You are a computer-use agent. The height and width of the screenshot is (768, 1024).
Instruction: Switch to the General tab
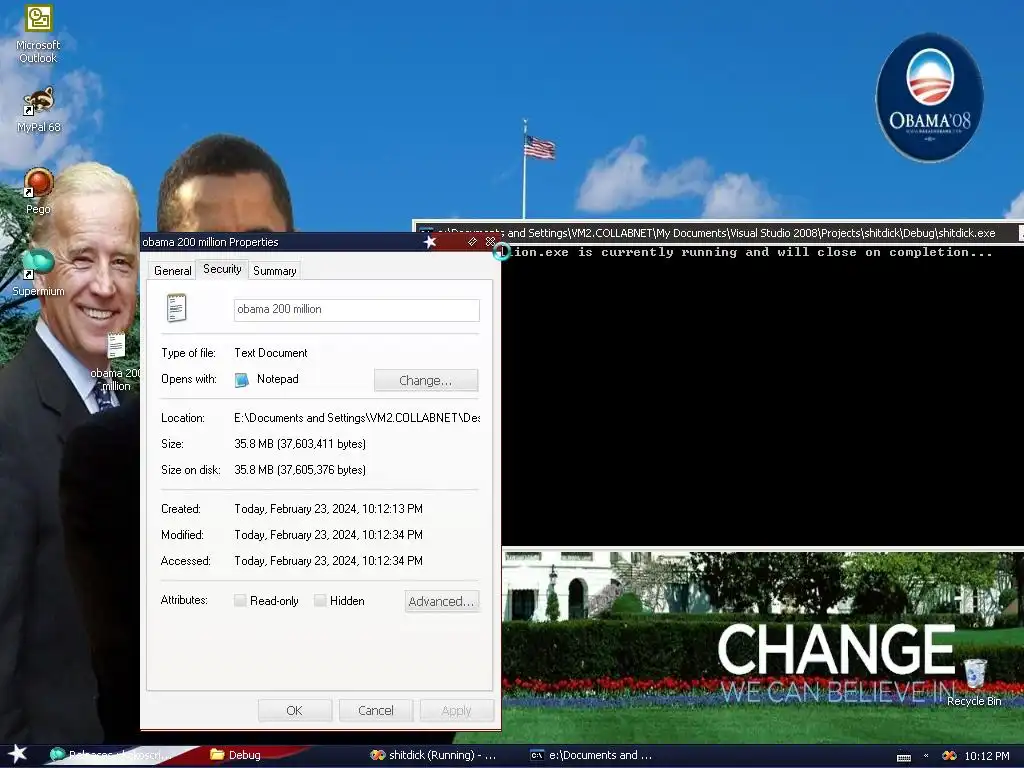(x=172, y=270)
